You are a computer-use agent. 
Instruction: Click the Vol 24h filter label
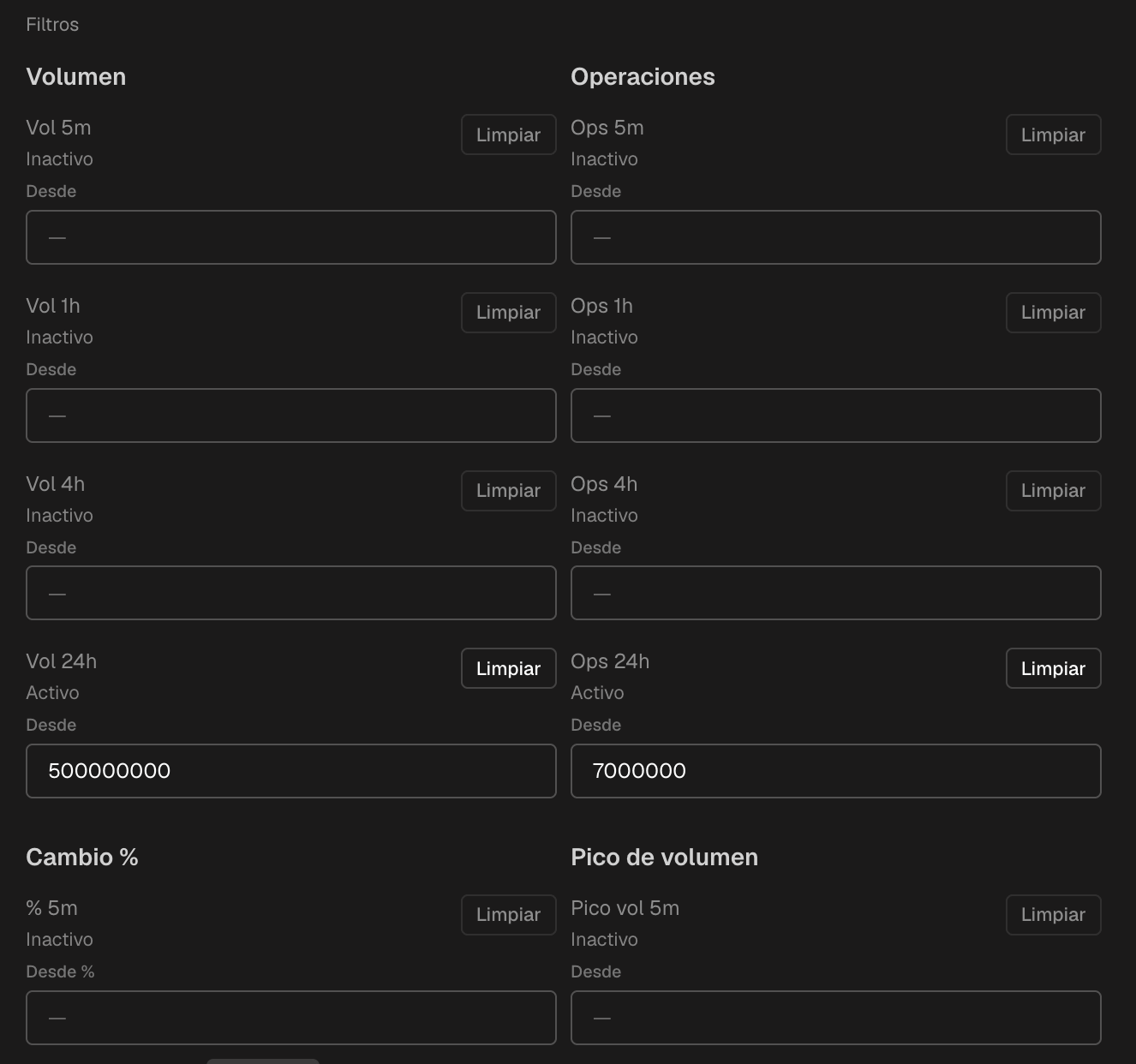(62, 661)
